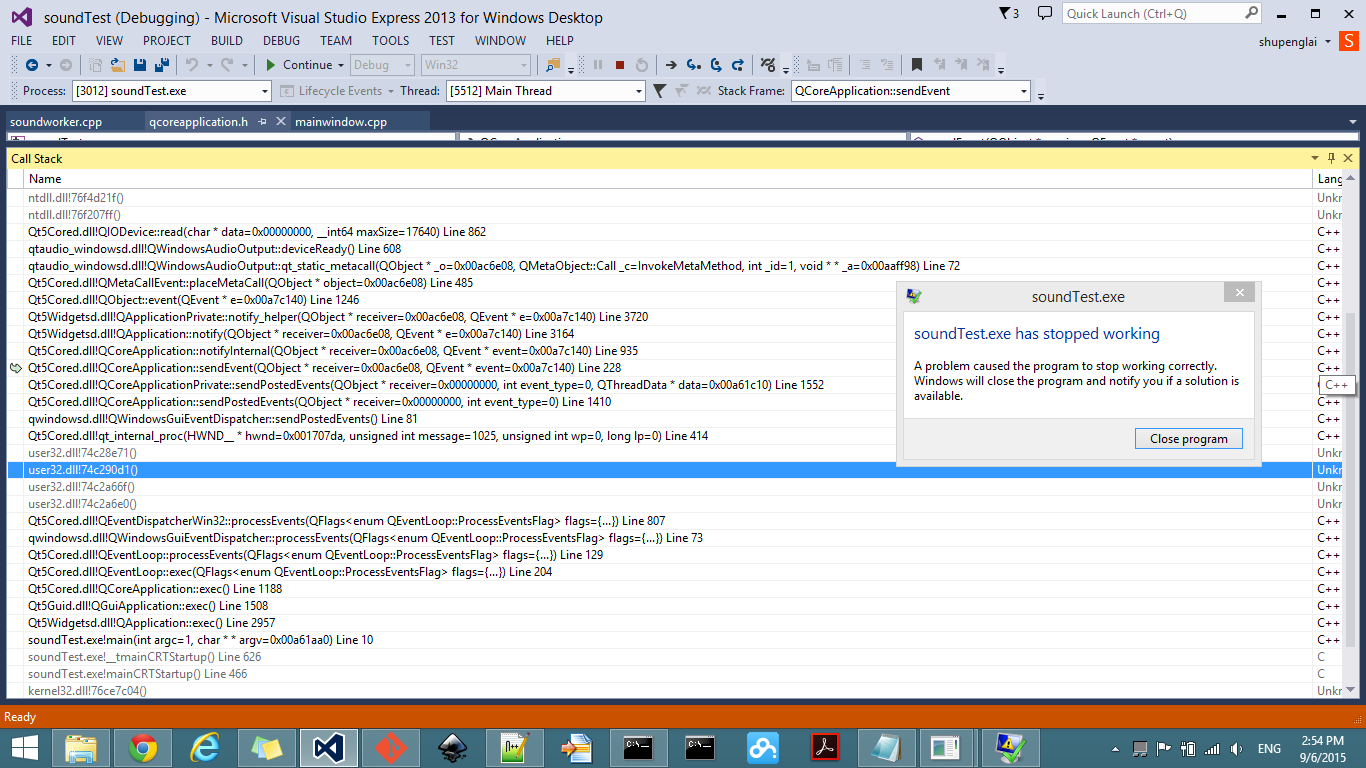
Task: Click the Lang column header in Call Stack
Action: point(1329,179)
